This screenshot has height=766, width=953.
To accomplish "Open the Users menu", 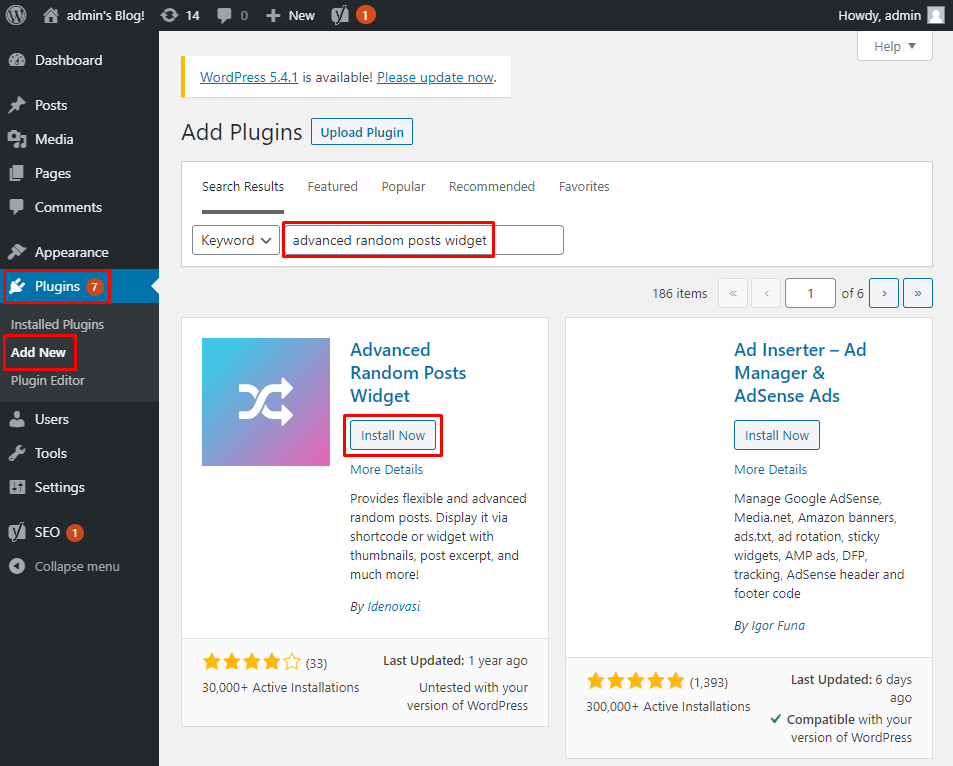I will pyautogui.click(x=52, y=419).
